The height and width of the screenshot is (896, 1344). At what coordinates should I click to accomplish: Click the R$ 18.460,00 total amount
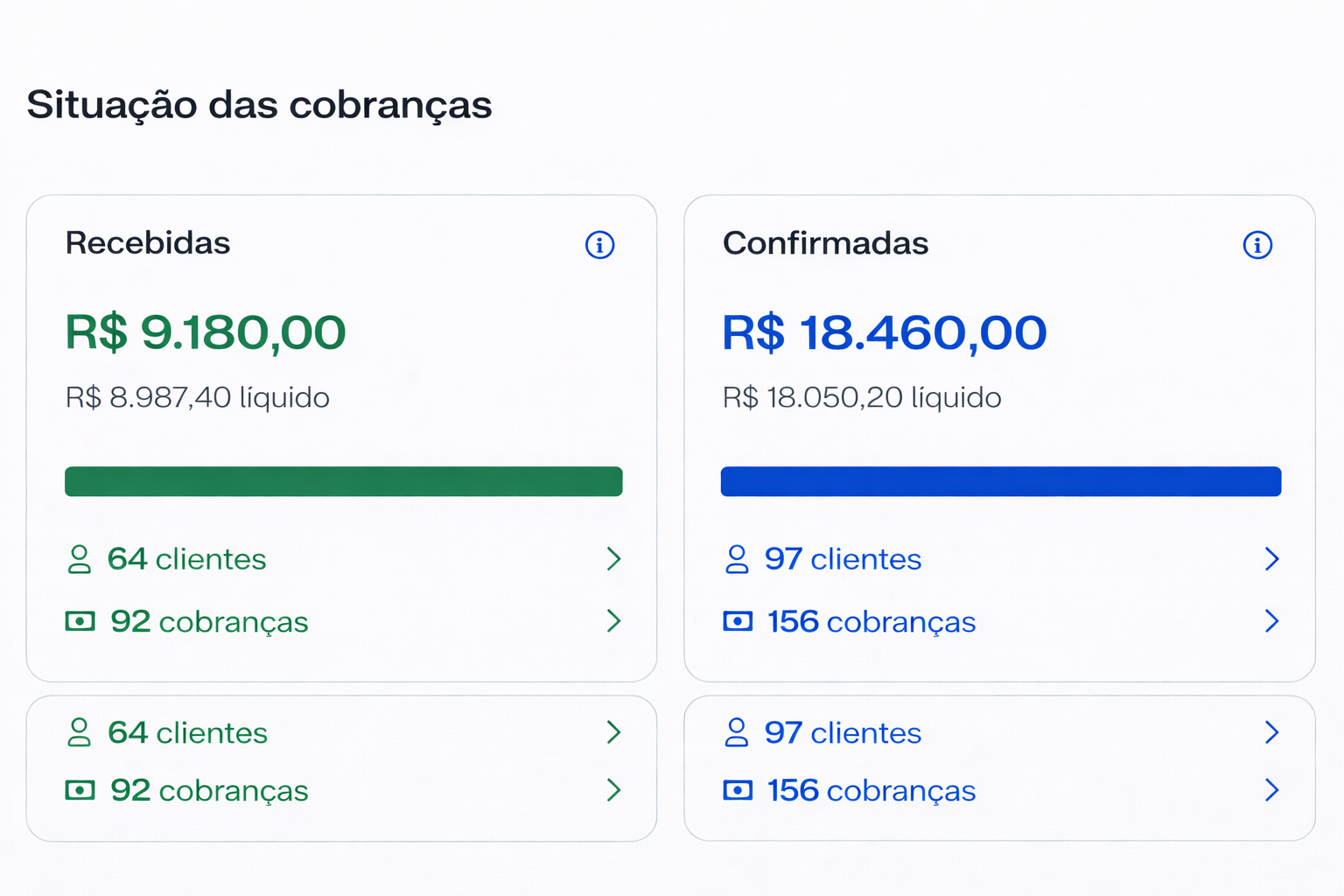tap(883, 332)
